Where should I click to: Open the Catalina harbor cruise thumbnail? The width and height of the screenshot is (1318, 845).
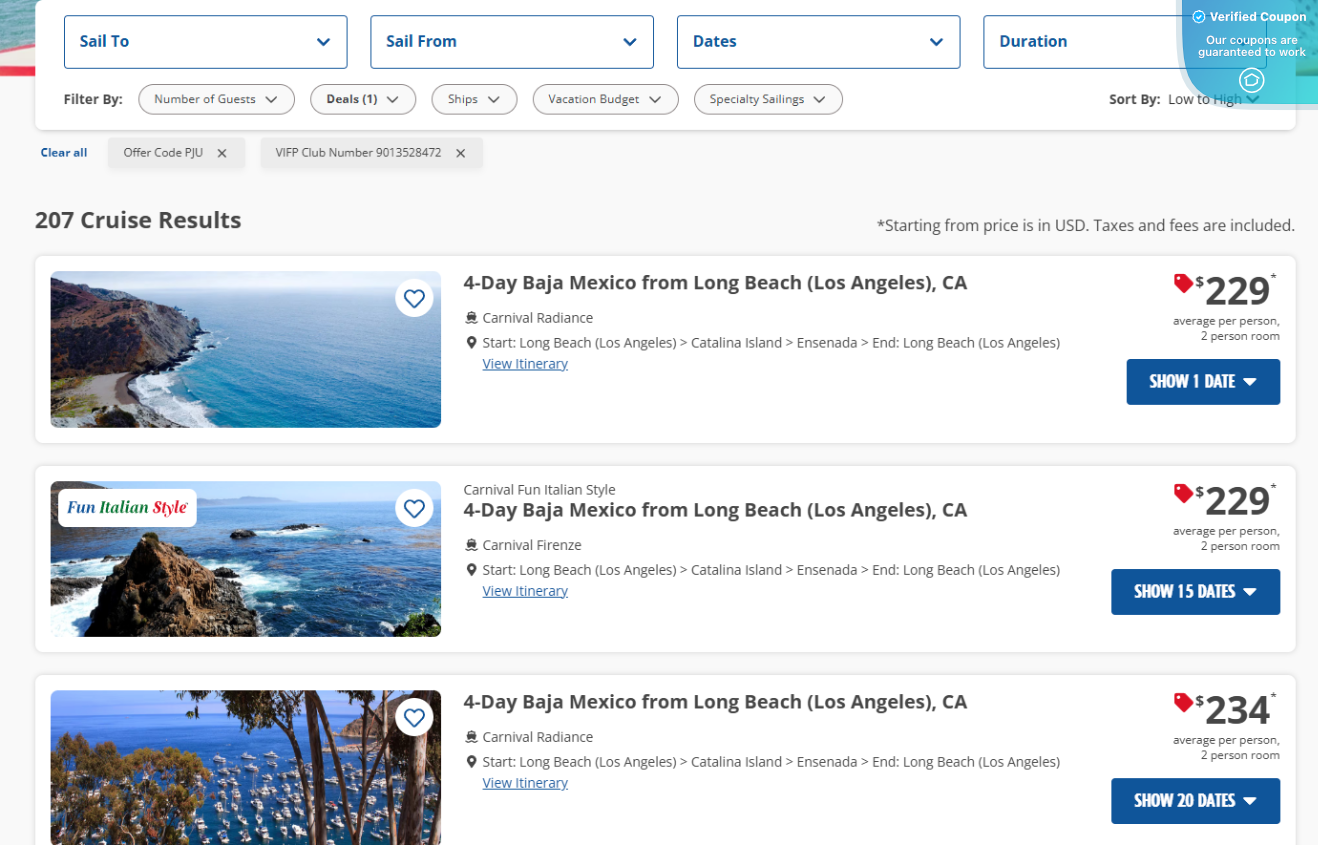[245, 767]
